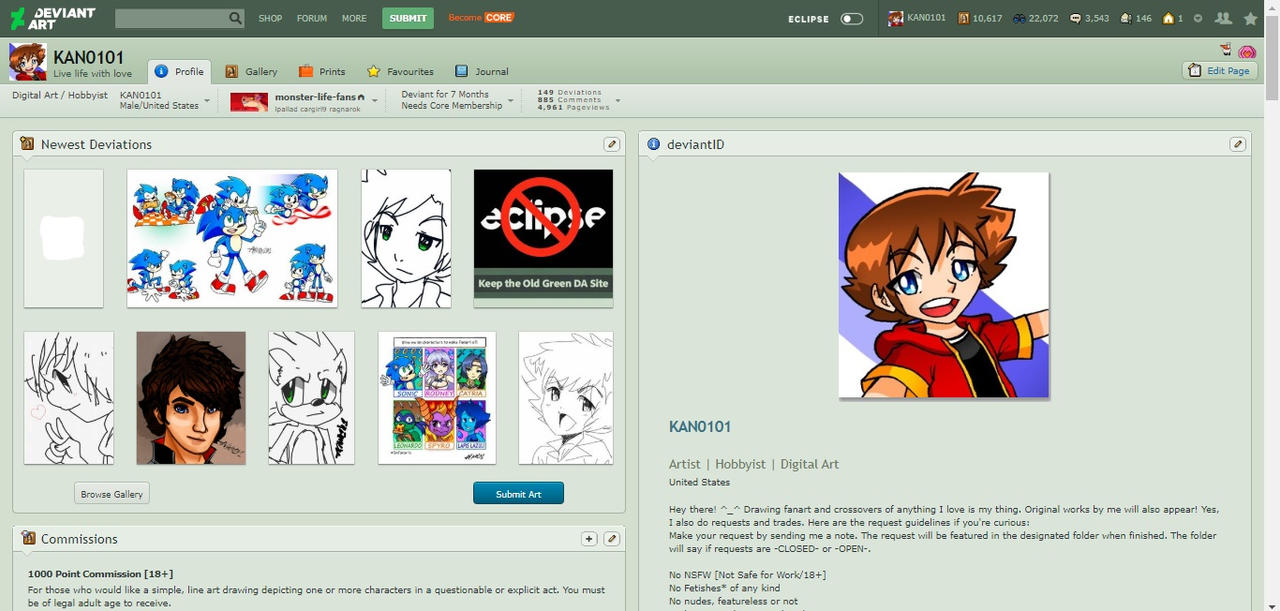This screenshot has height=611, width=1280.
Task: Expand the Deviant for 7 Months dropdown
Action: (x=510, y=101)
